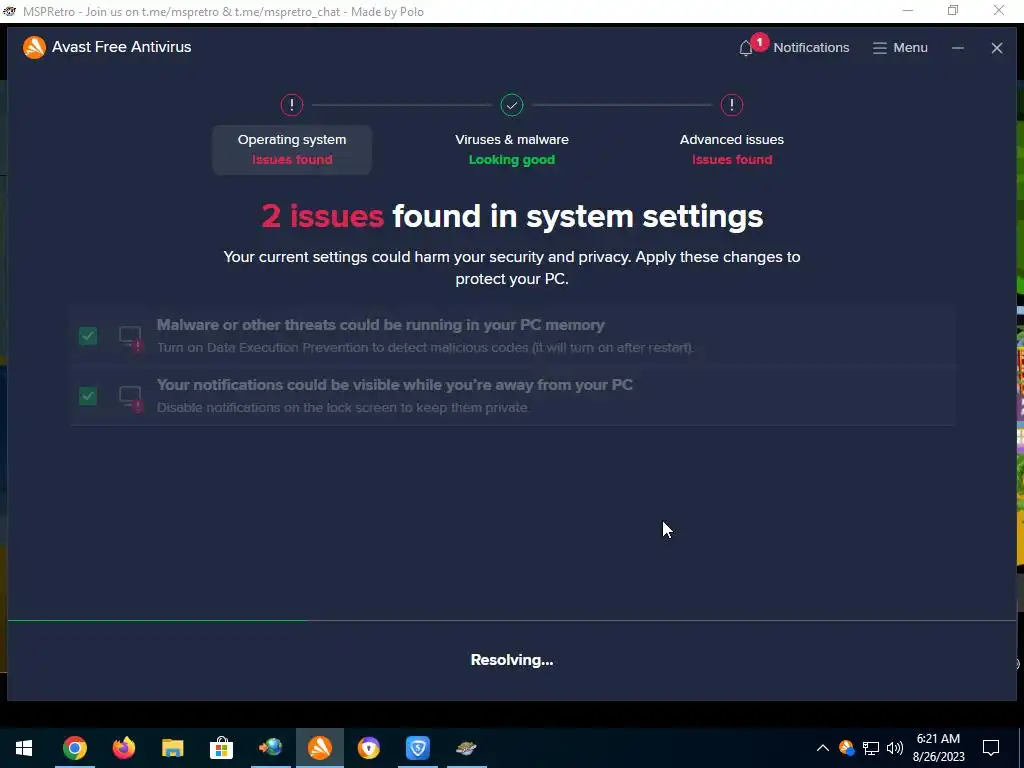
Task: Click 'Malware or other threats' issue title
Action: coord(381,325)
